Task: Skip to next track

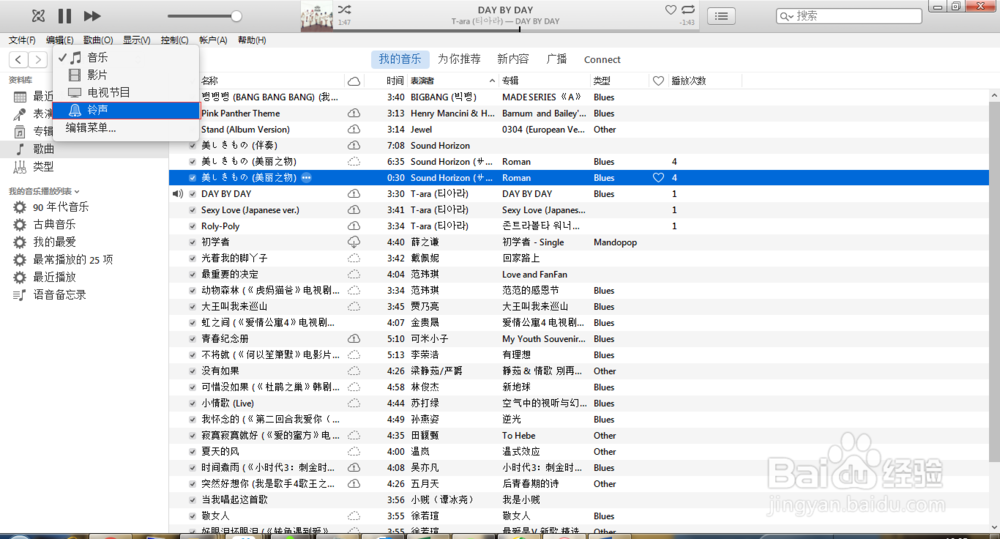Action: tap(92, 16)
